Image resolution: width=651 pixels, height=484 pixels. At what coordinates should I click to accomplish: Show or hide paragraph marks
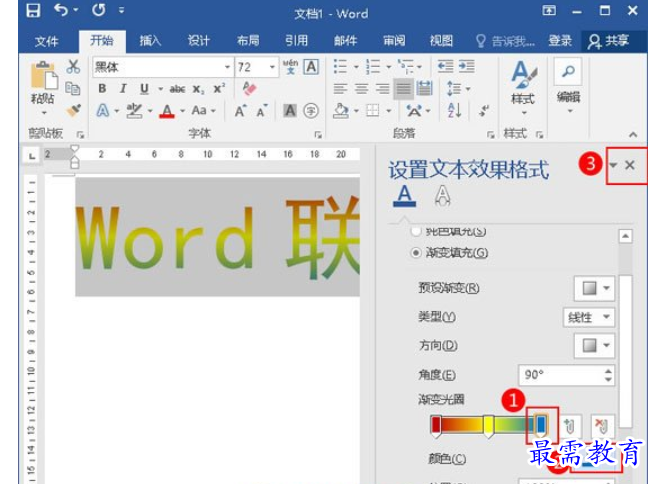tap(483, 111)
